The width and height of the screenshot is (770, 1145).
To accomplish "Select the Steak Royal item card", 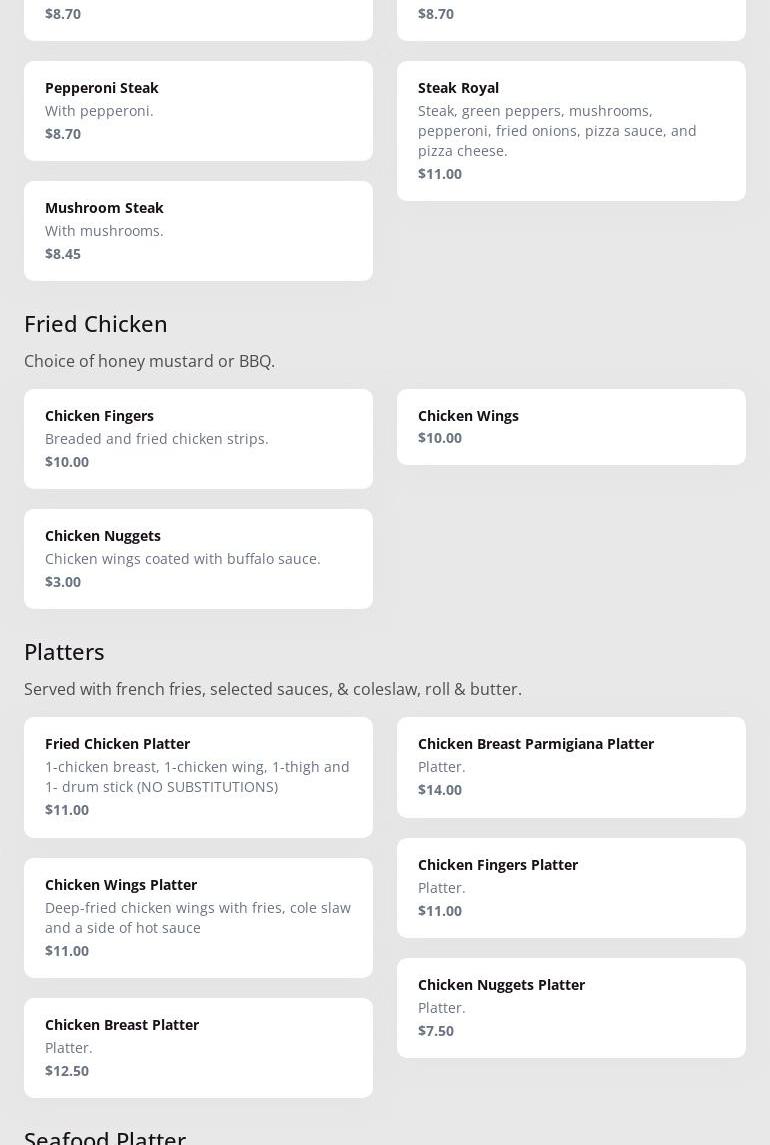I will click(x=571, y=130).
